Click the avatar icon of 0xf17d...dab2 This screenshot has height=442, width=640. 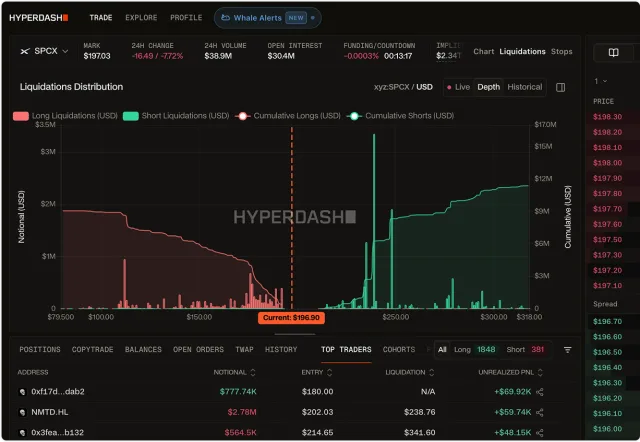(x=22, y=392)
